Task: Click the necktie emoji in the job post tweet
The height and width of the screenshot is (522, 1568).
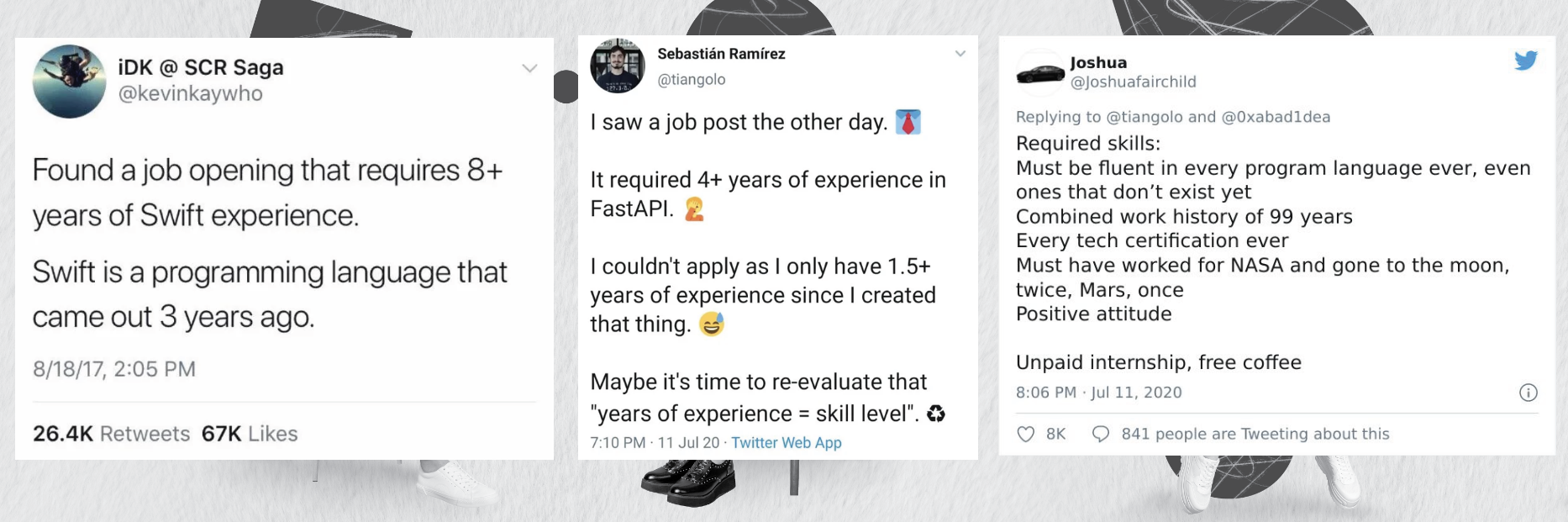Action: point(908,123)
